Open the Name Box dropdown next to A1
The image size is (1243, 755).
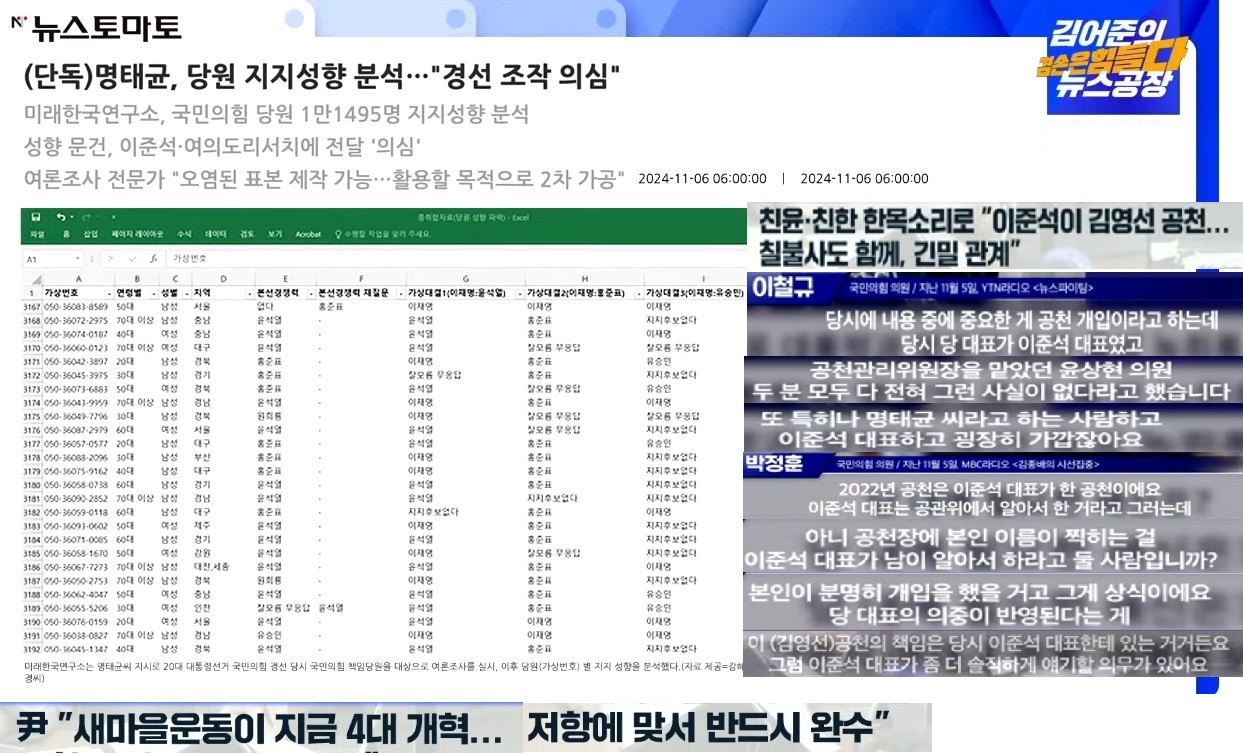pyautogui.click(x=78, y=259)
